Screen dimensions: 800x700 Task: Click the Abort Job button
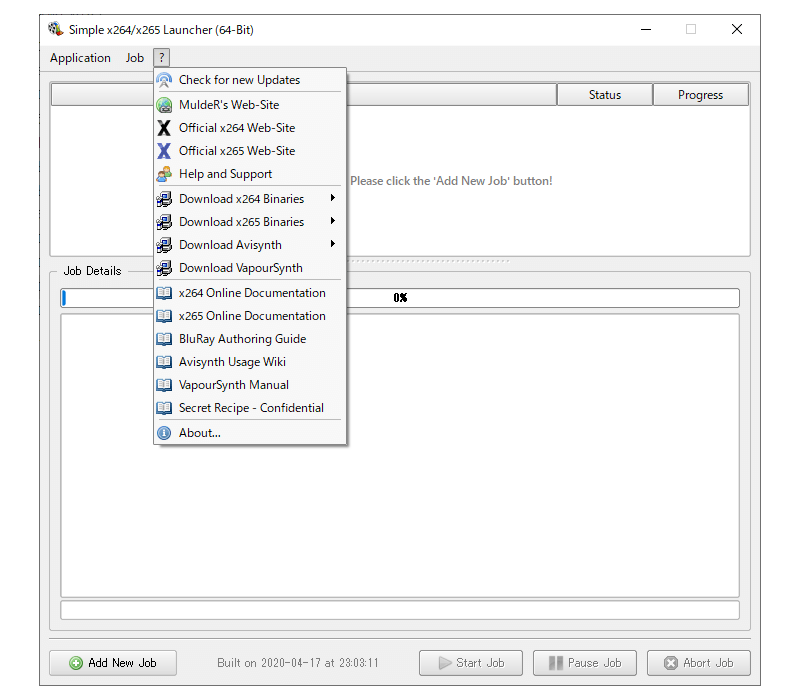point(699,663)
